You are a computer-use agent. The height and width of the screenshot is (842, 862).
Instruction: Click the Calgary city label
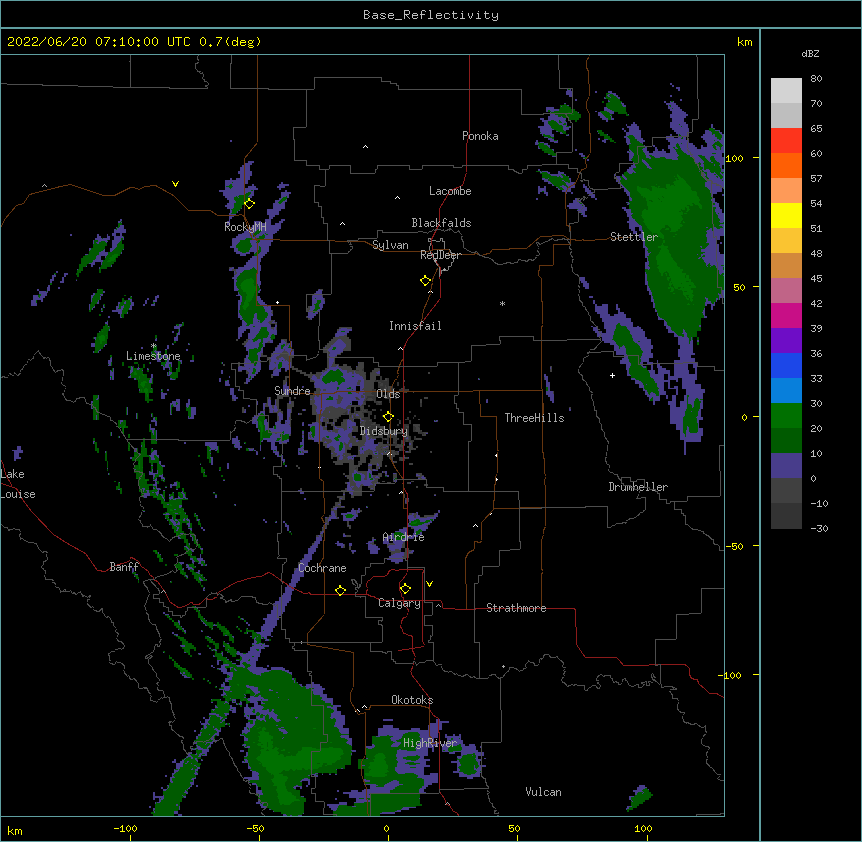click(399, 603)
